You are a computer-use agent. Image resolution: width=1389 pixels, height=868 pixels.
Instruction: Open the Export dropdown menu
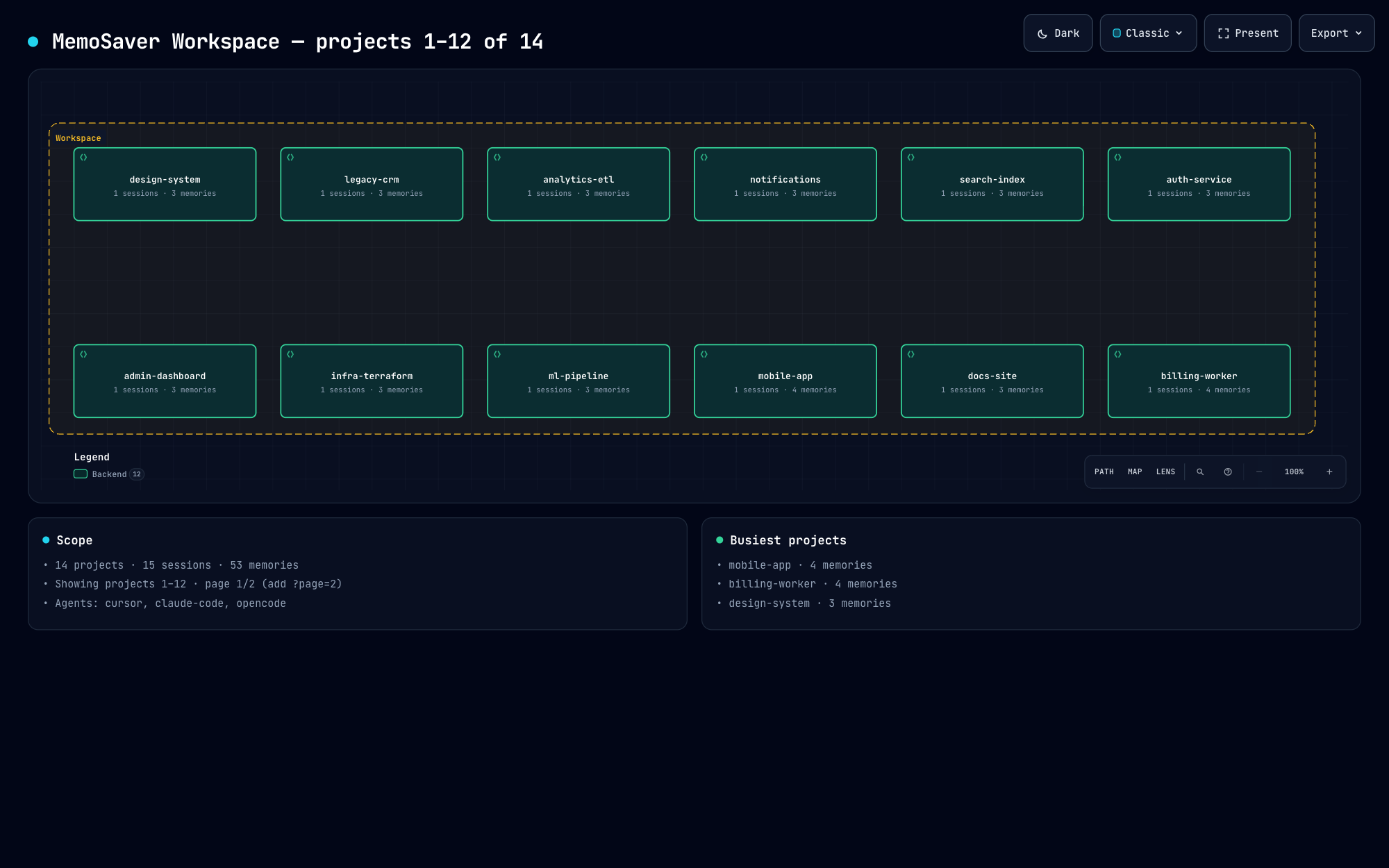[x=1336, y=33]
